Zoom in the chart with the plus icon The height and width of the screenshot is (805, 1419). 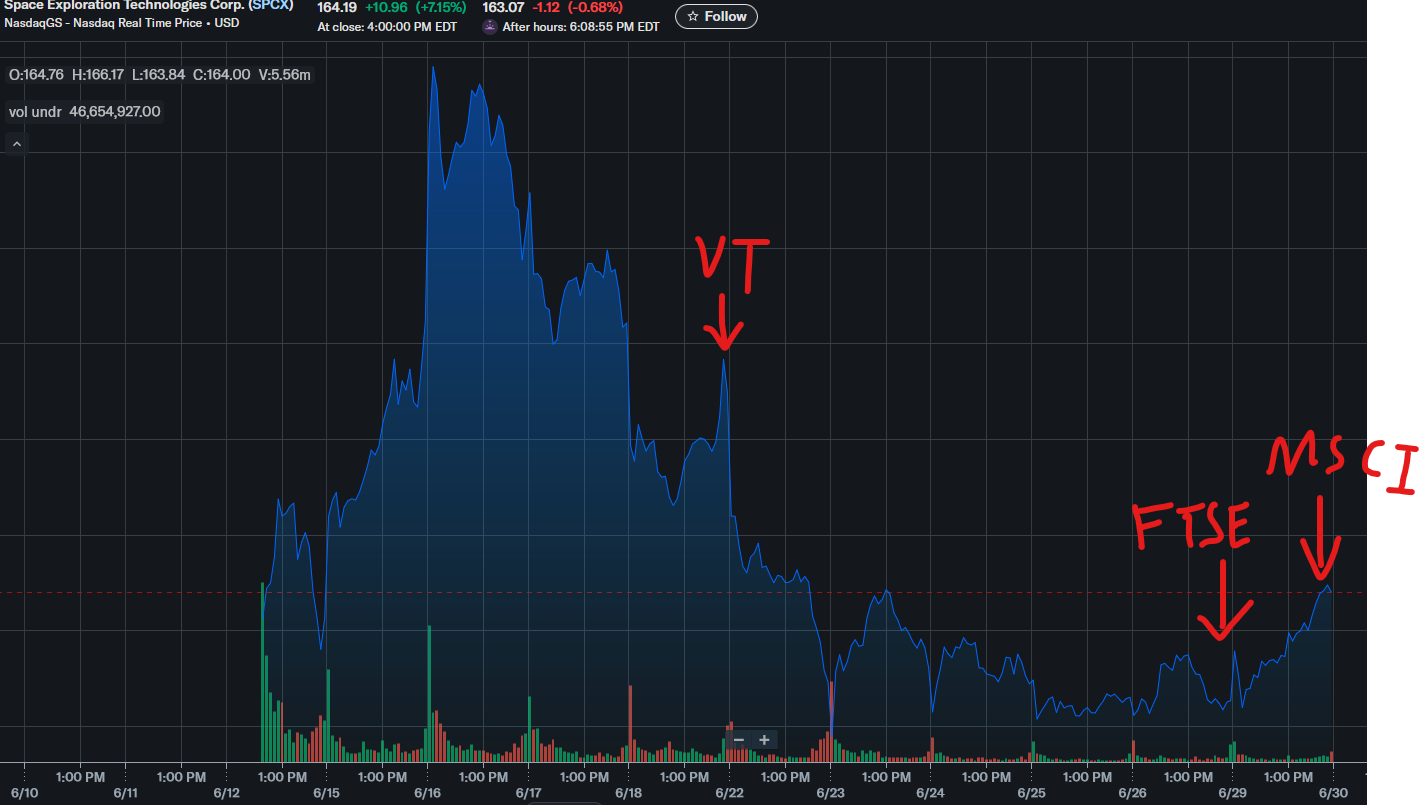click(764, 740)
